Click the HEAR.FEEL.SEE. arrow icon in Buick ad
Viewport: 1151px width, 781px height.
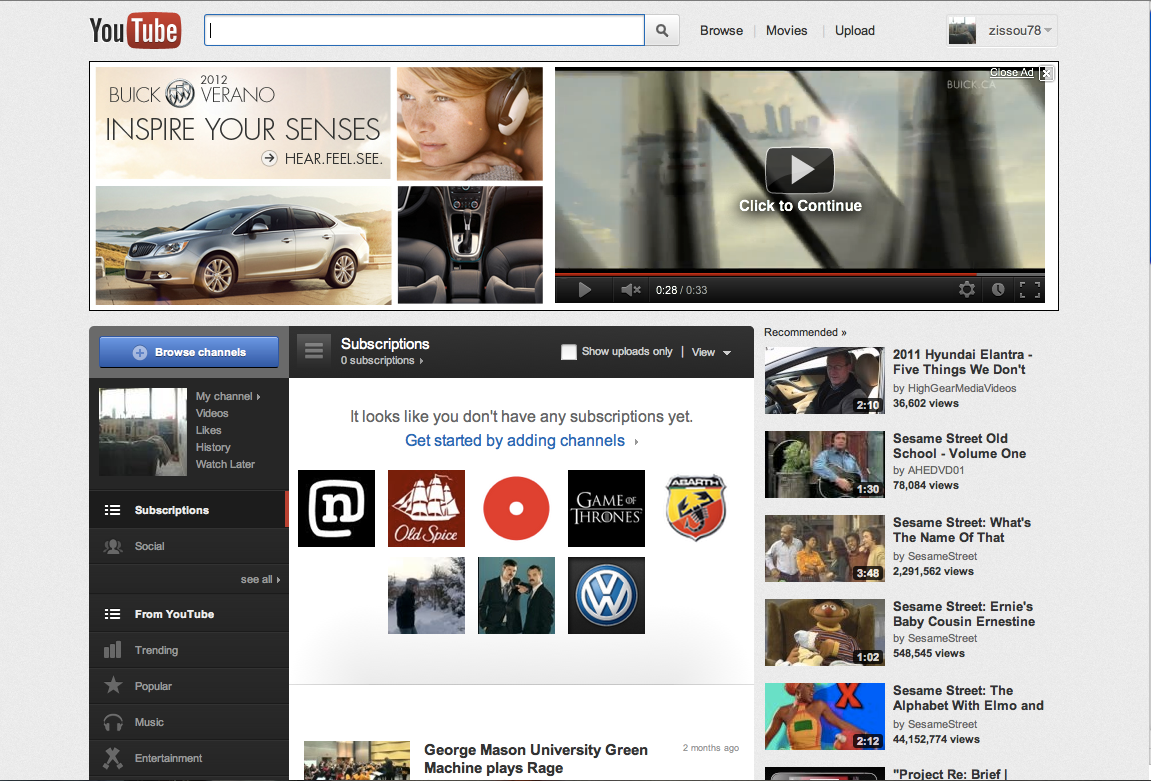coord(269,158)
